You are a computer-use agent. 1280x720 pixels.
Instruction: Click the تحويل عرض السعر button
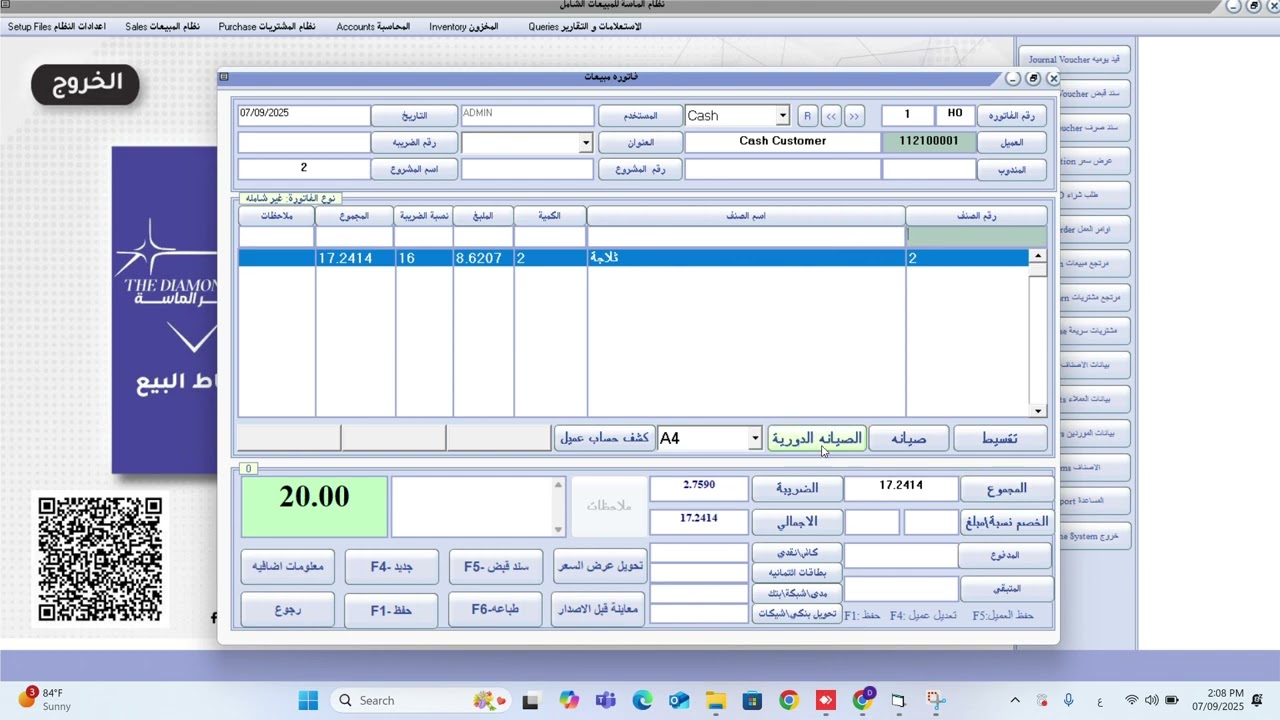click(x=600, y=567)
